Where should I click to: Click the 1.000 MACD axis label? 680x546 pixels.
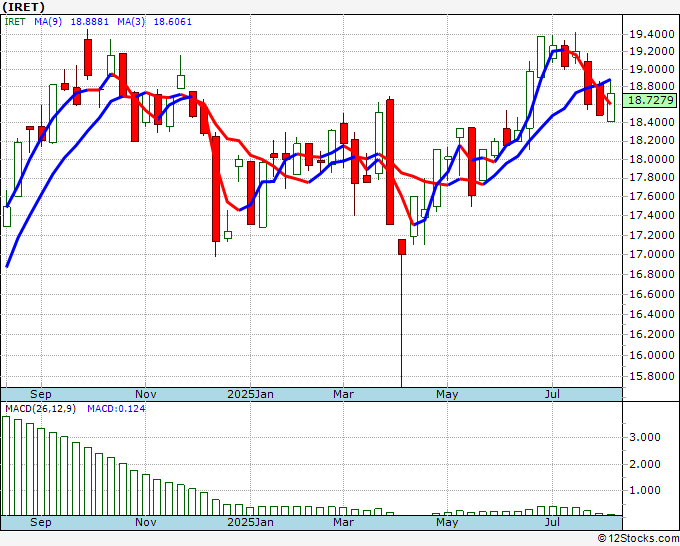pos(645,490)
